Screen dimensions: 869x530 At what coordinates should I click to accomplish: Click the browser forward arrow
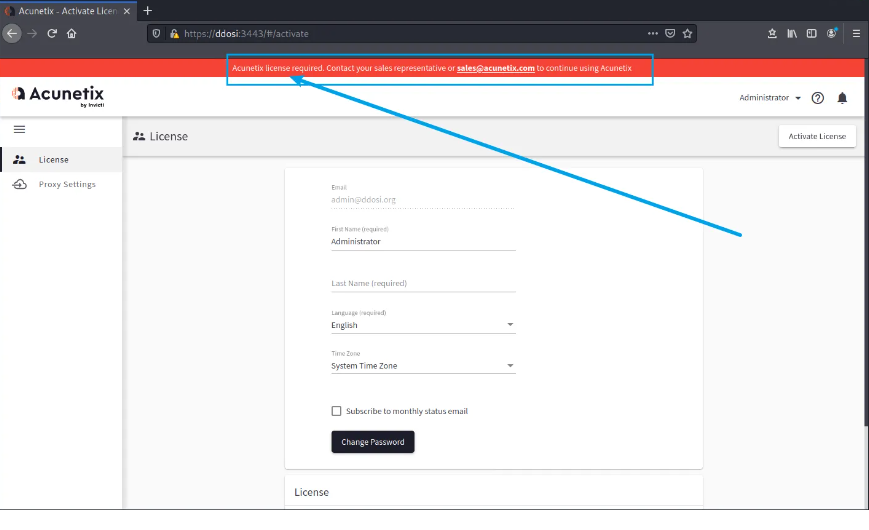pos(32,33)
